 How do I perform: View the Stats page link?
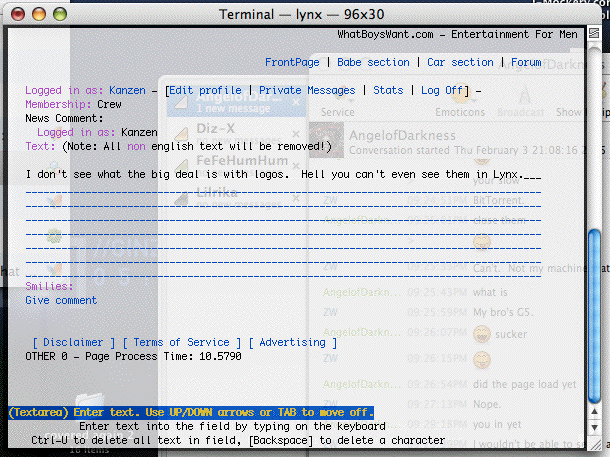pyautogui.click(x=388, y=90)
